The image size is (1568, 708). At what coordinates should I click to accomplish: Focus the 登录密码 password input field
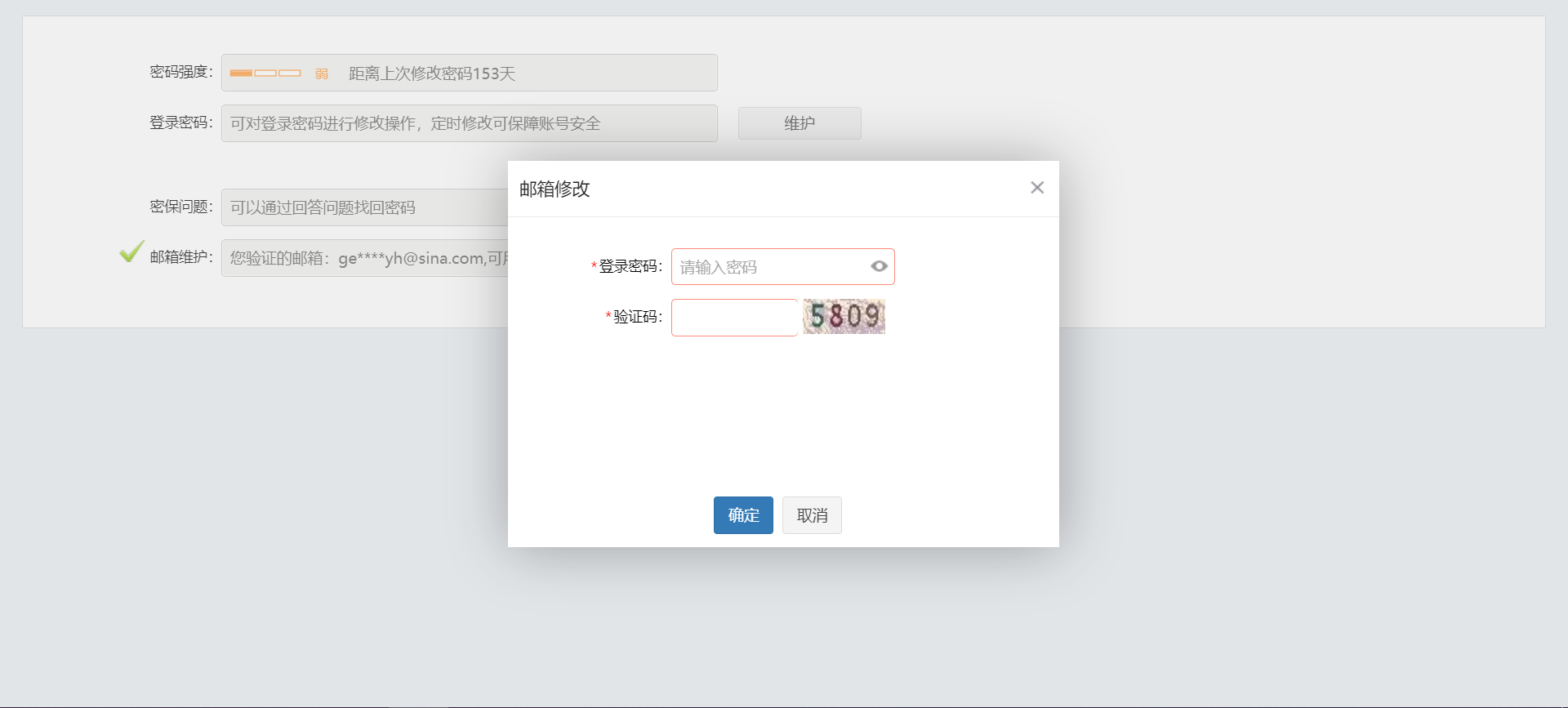(x=782, y=266)
